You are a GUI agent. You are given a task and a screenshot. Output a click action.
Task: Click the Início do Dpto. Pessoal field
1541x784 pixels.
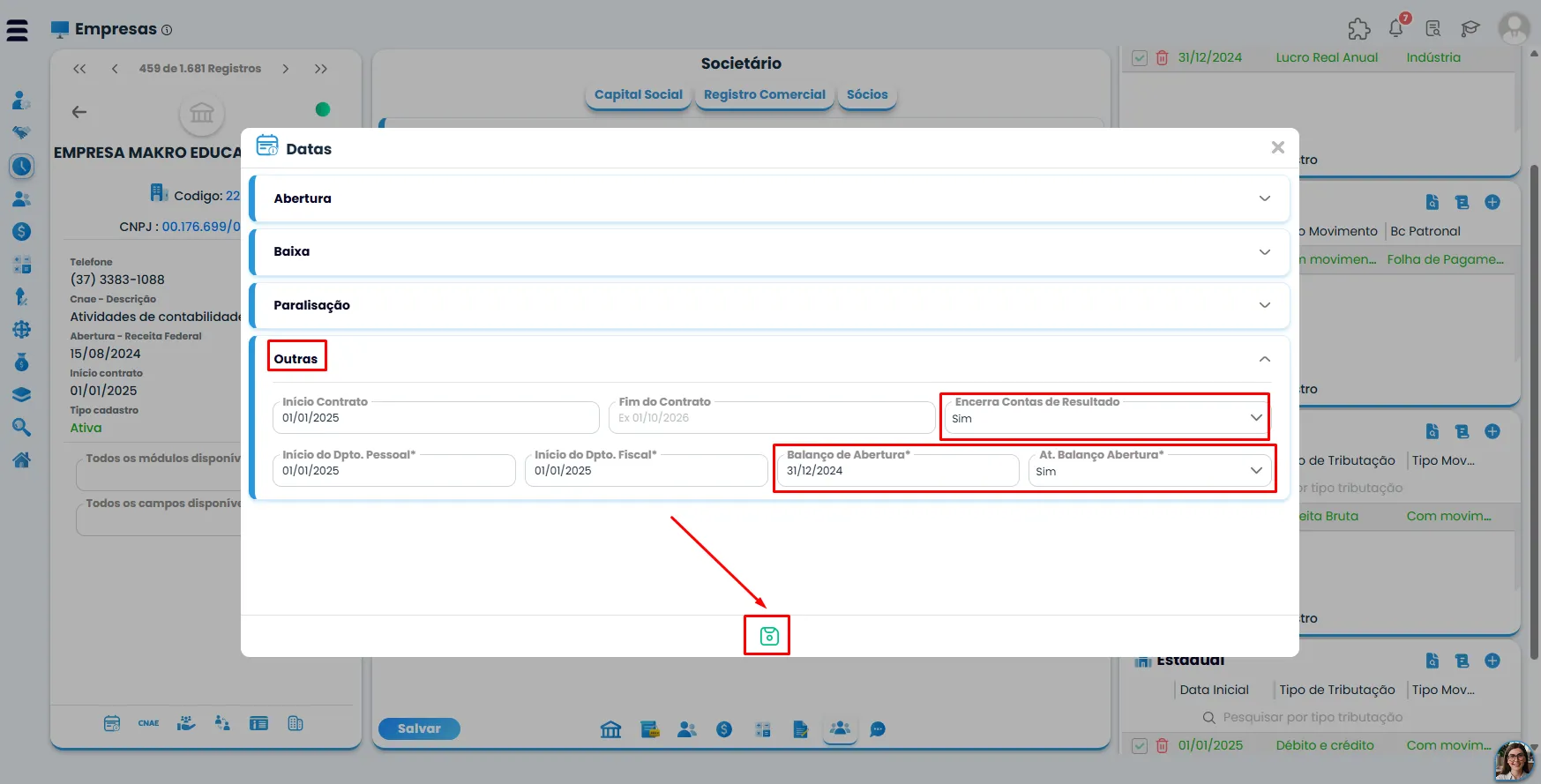coord(394,471)
